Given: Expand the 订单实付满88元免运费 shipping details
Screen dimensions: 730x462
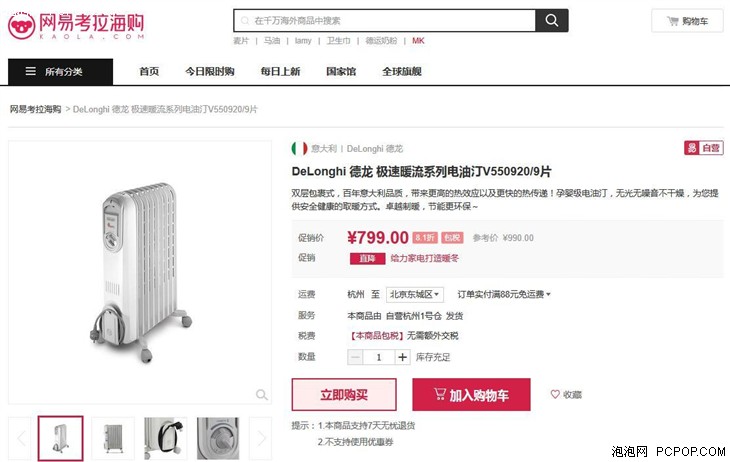Looking at the screenshot, I should (x=504, y=294).
